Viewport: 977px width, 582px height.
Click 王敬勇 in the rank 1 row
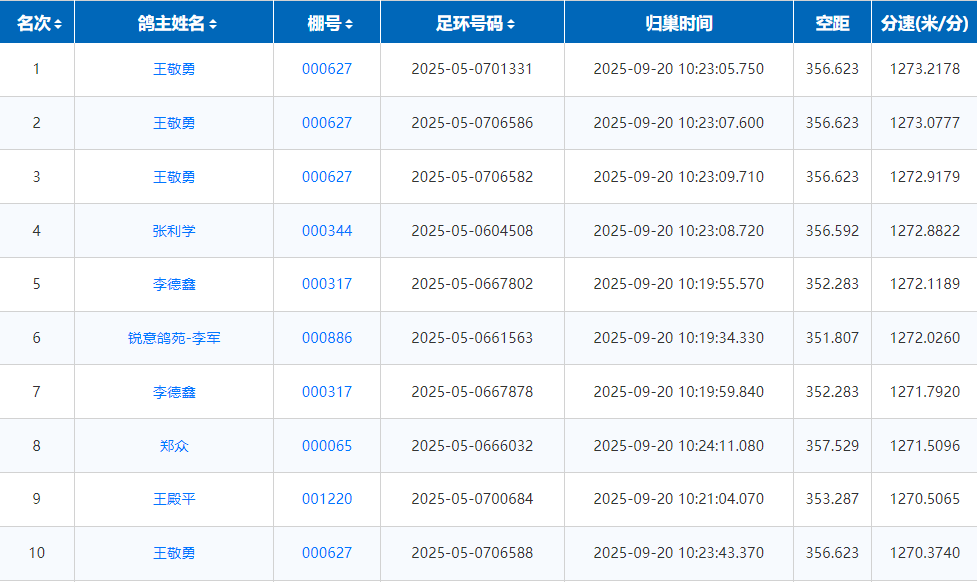tap(174, 69)
